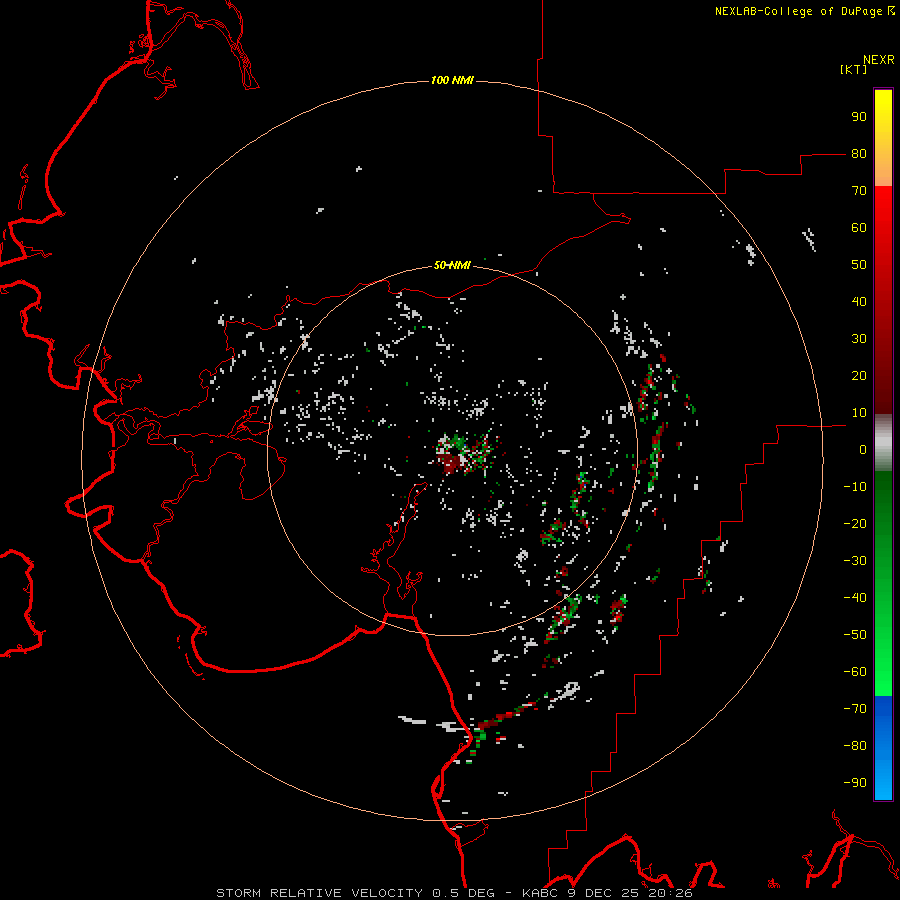
Task: Click the -70 value on velocity scale
Action: point(855,709)
